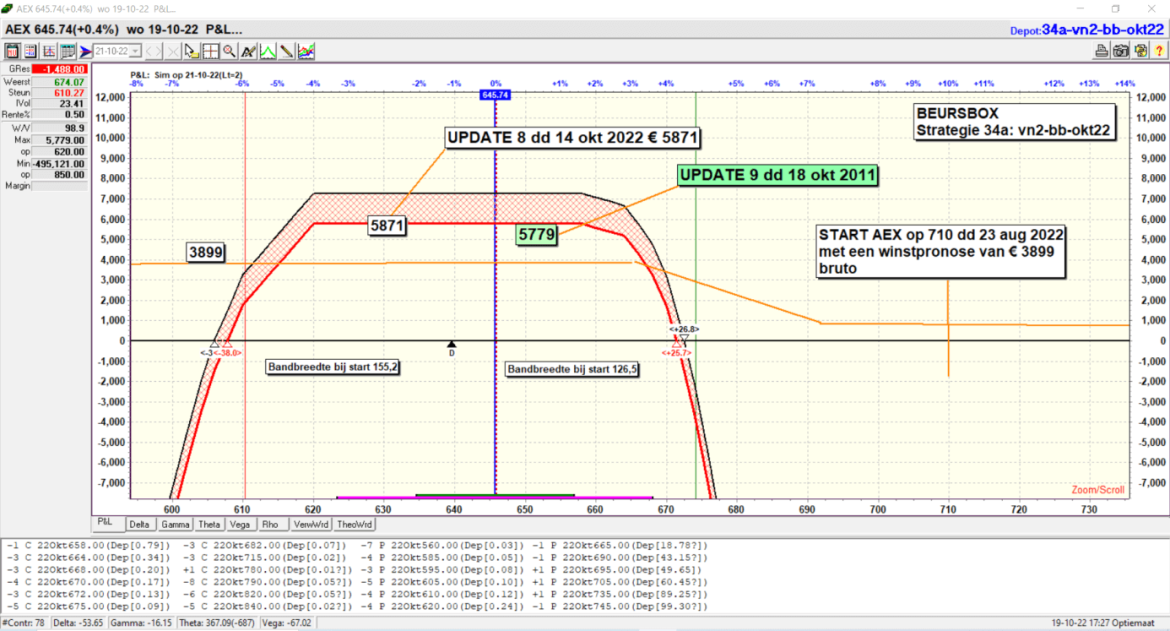The image size is (1170, 631).
Task: Click the Max value 5,779.00
Action: (x=60, y=140)
